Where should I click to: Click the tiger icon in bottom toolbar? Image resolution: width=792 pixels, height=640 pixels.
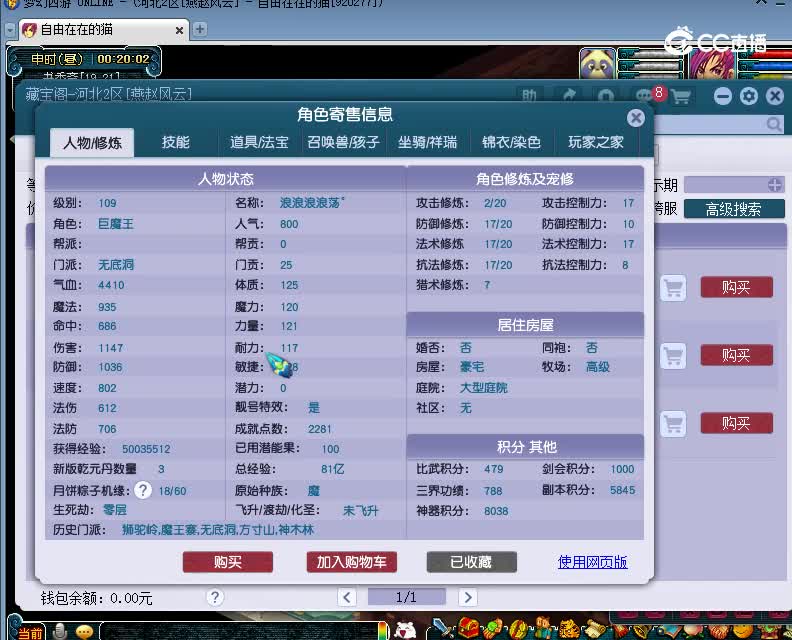click(x=569, y=629)
